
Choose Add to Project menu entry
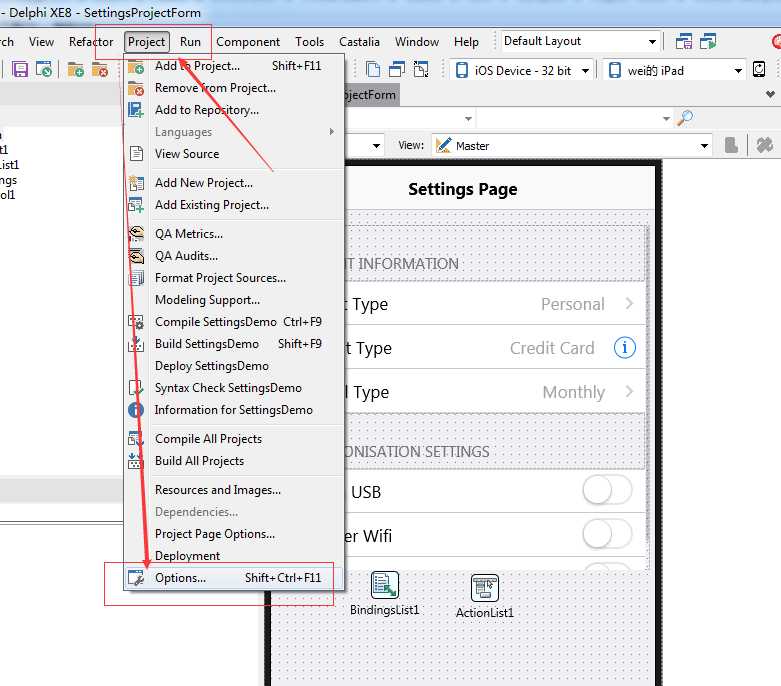pyautogui.click(x=234, y=66)
